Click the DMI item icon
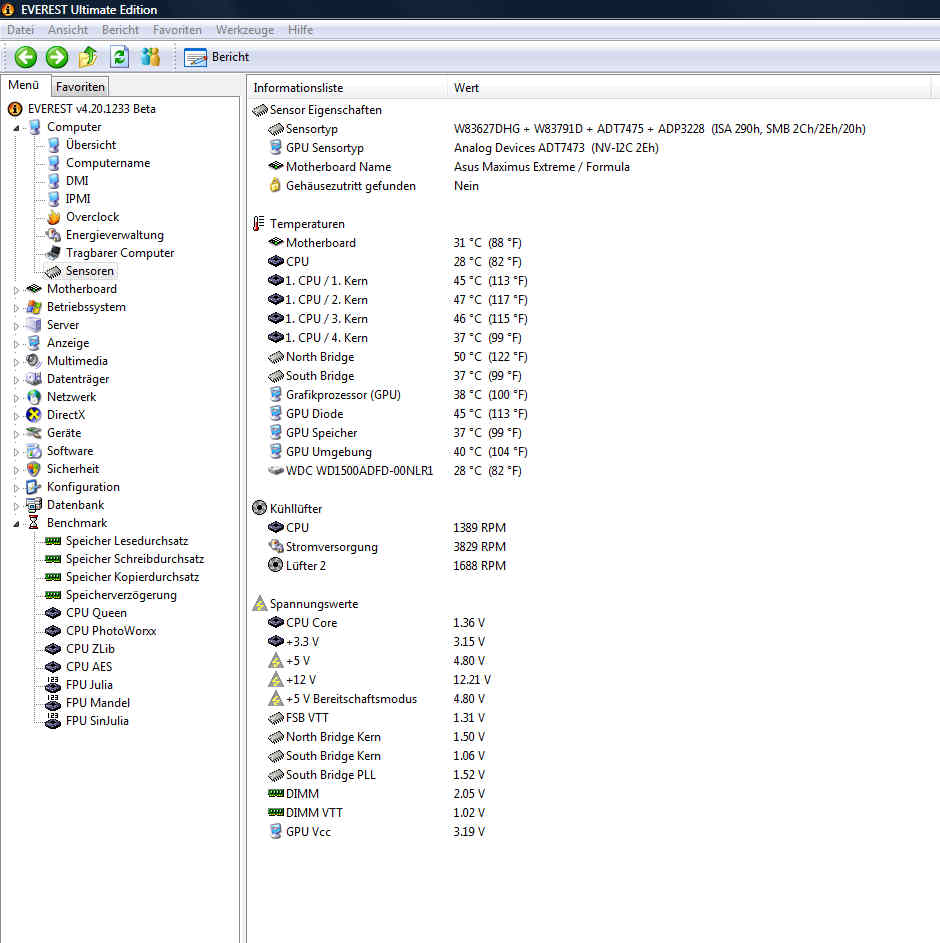 54,181
